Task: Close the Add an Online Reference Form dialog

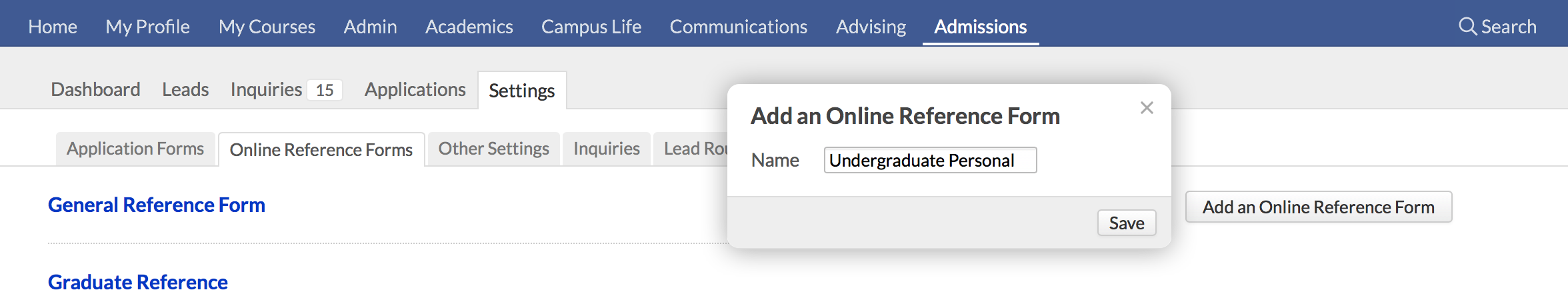Action: 1147,108
